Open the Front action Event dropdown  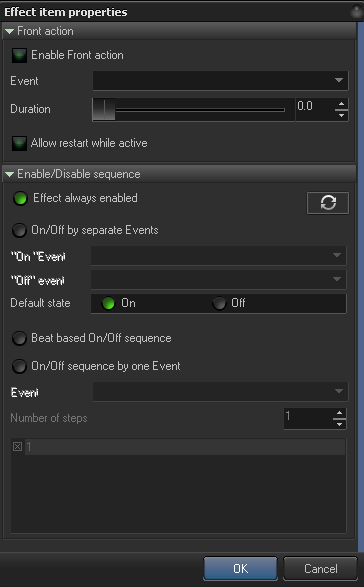220,80
